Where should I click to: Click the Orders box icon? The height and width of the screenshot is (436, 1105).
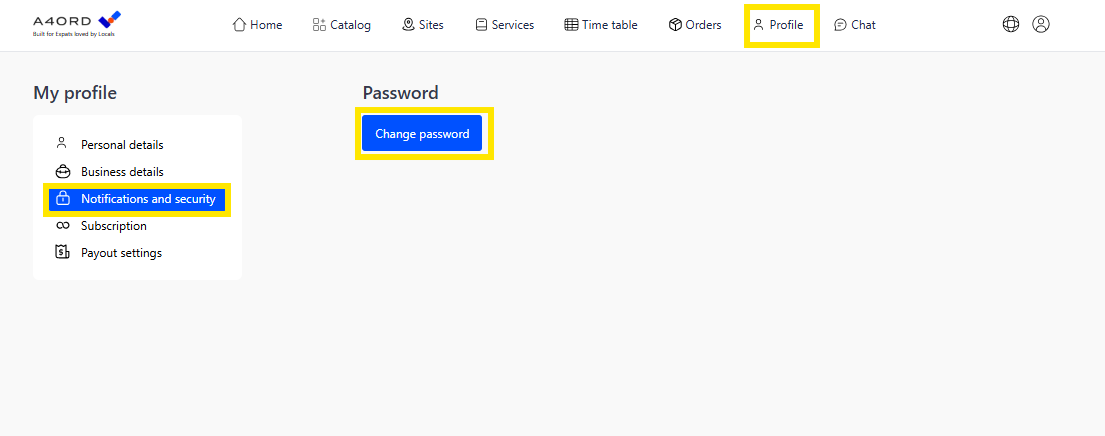pos(675,25)
